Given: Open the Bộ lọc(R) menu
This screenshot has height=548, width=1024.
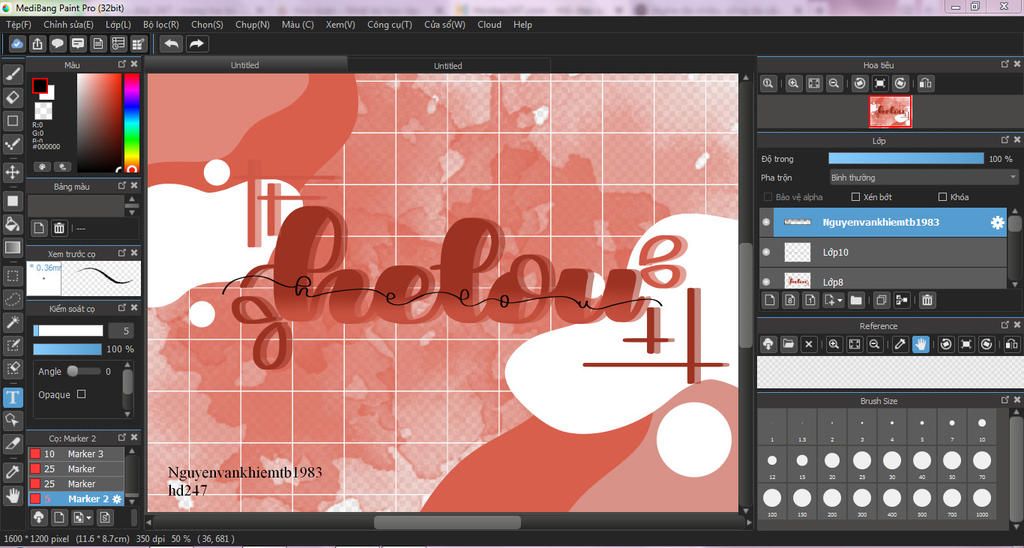Looking at the screenshot, I should (161, 24).
